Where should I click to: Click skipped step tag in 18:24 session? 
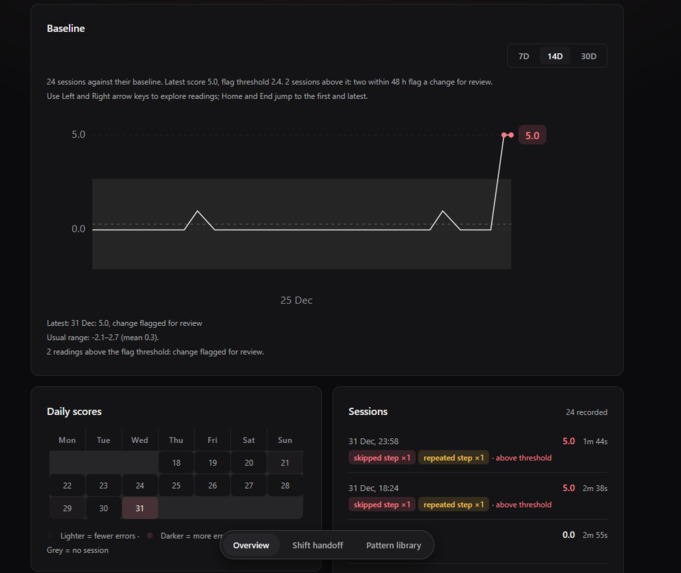[382, 504]
